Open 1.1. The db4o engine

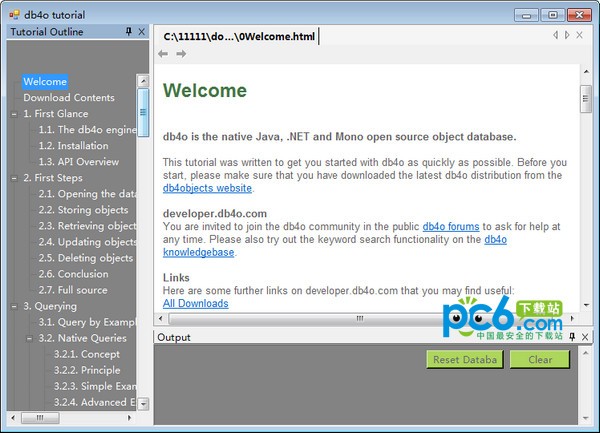pos(87,130)
